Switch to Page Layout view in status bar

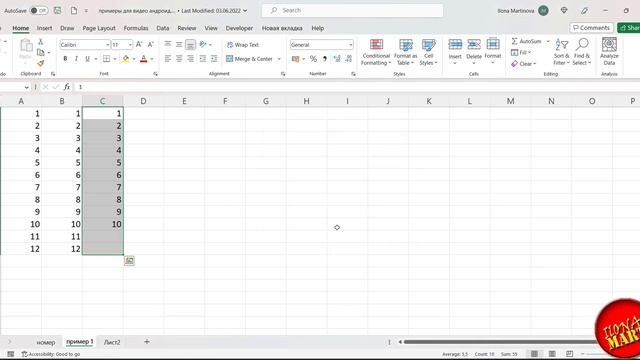click(x=552, y=354)
